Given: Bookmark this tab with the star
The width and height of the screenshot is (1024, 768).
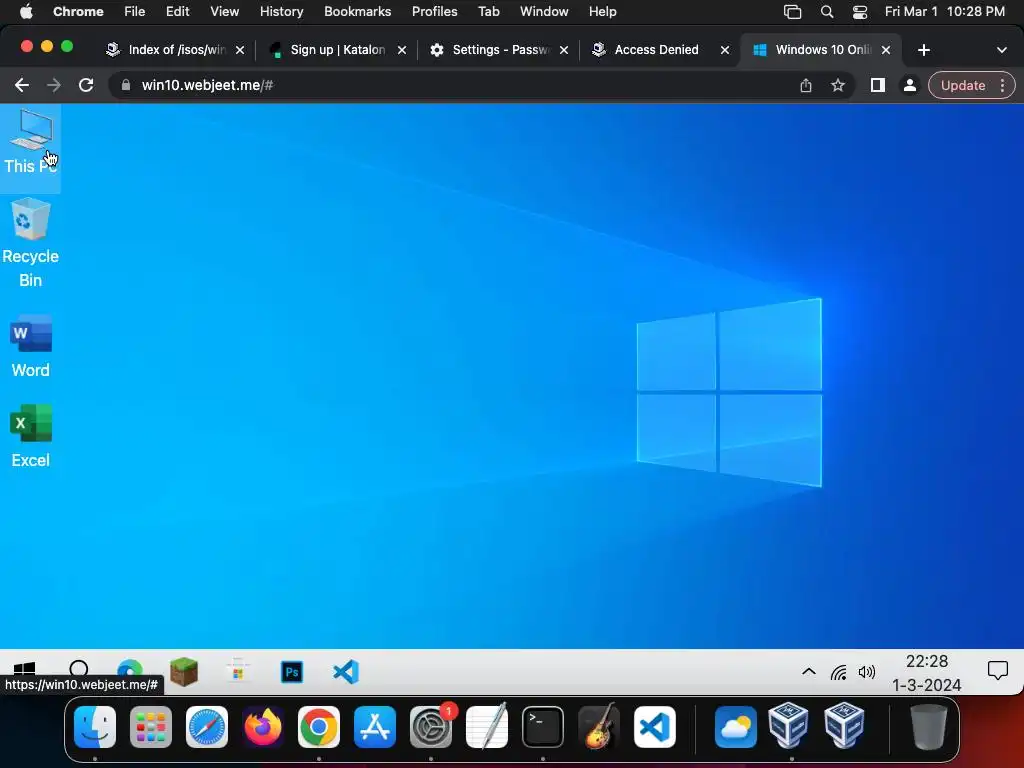Looking at the screenshot, I should click(x=838, y=85).
